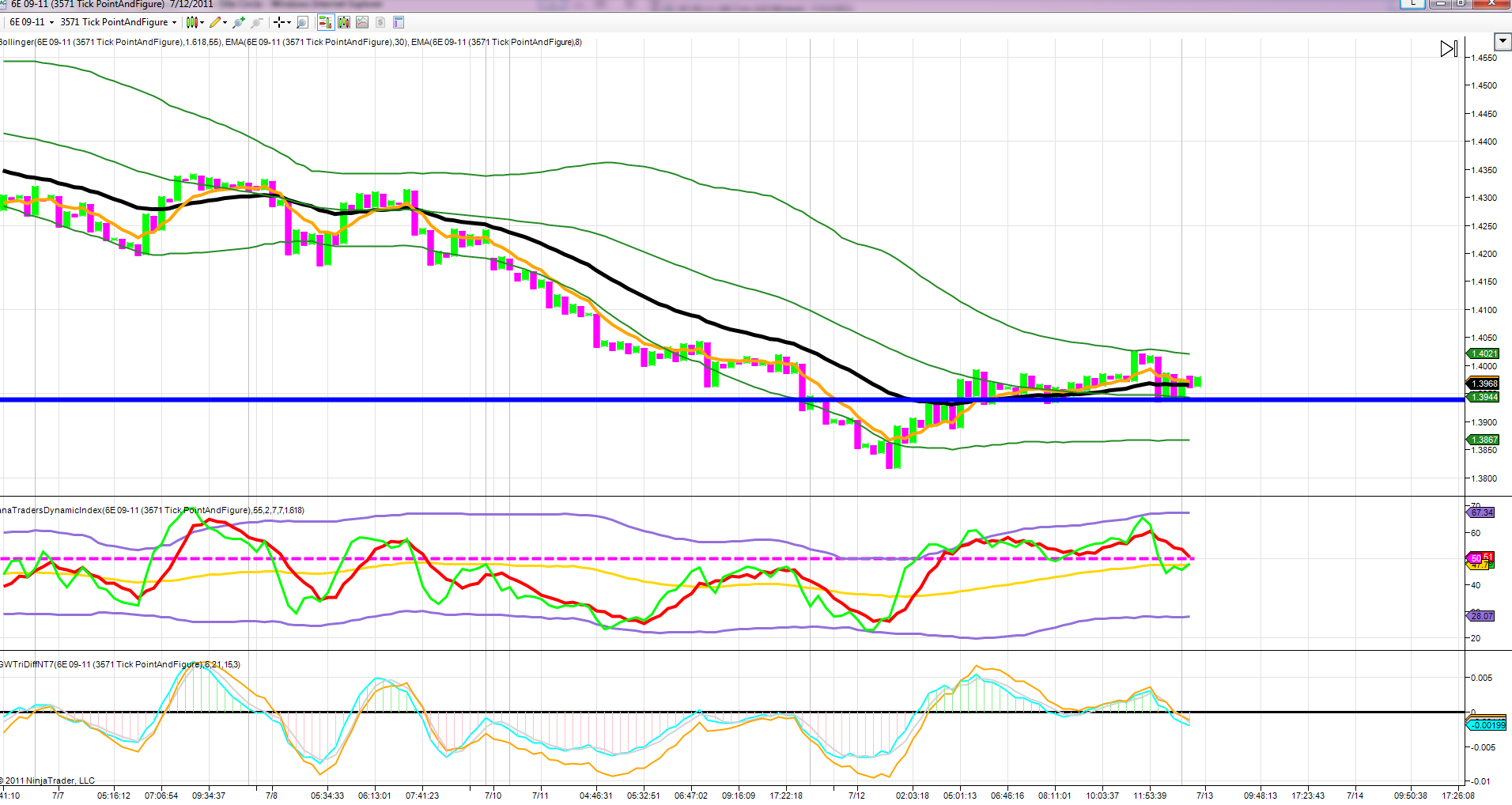1512x805 pixels.
Task: Minimize the chart window
Action: coord(1441,4)
